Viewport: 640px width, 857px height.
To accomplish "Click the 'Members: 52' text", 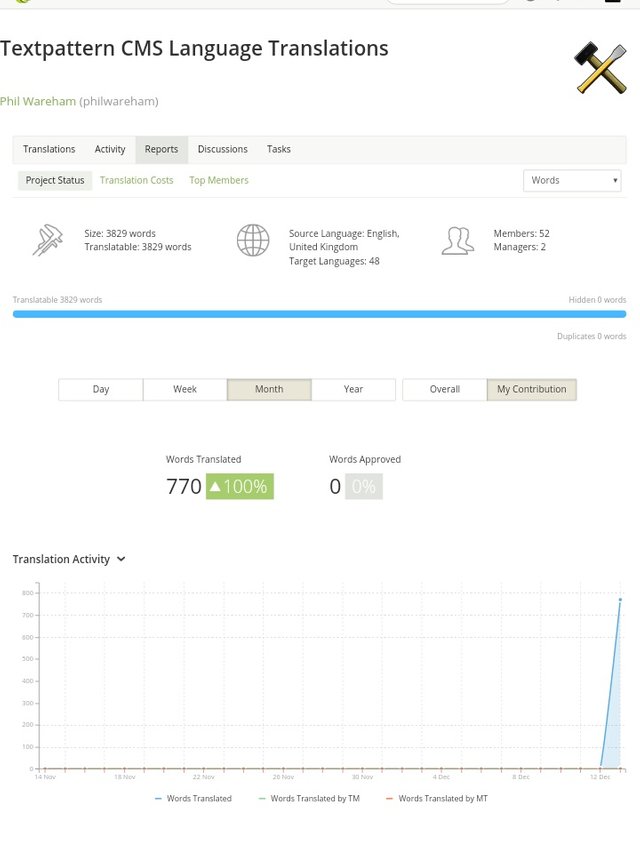I will coord(521,233).
